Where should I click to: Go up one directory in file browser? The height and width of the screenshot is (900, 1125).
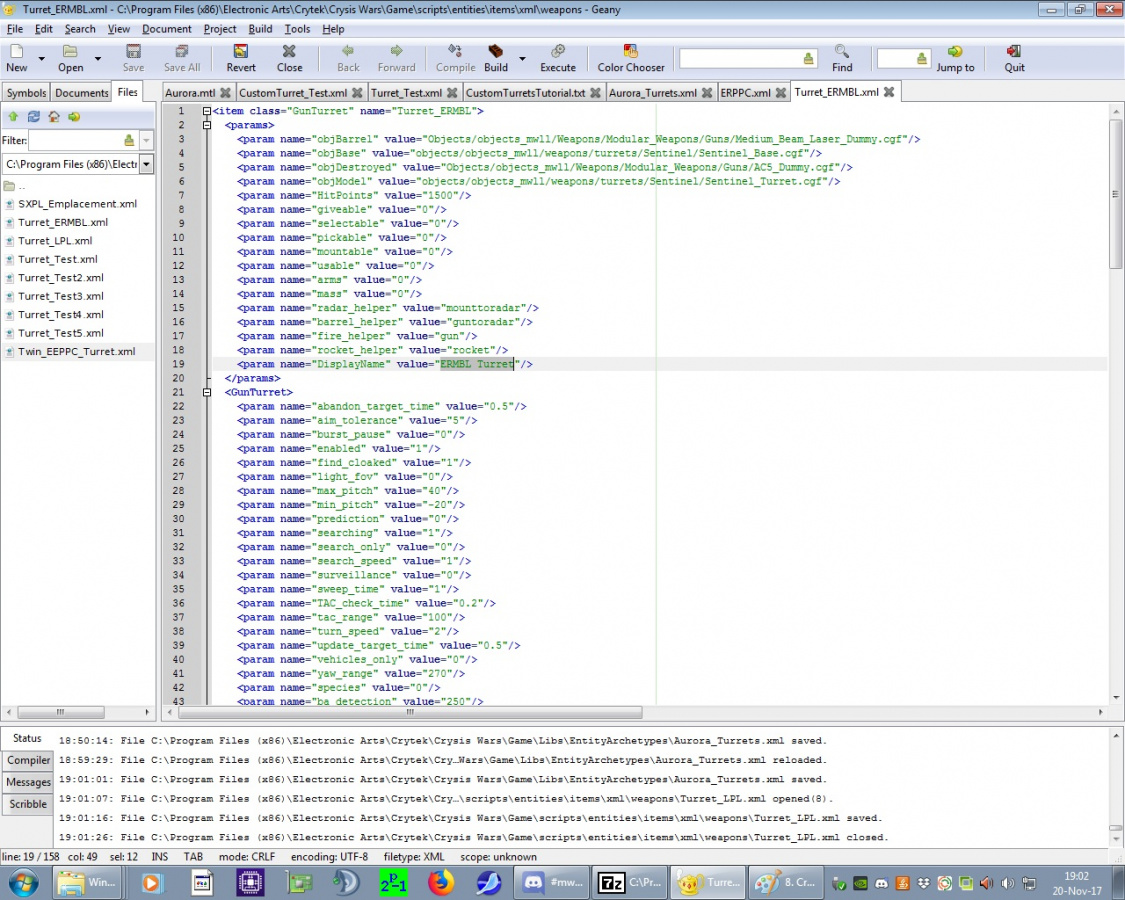tap(13, 116)
